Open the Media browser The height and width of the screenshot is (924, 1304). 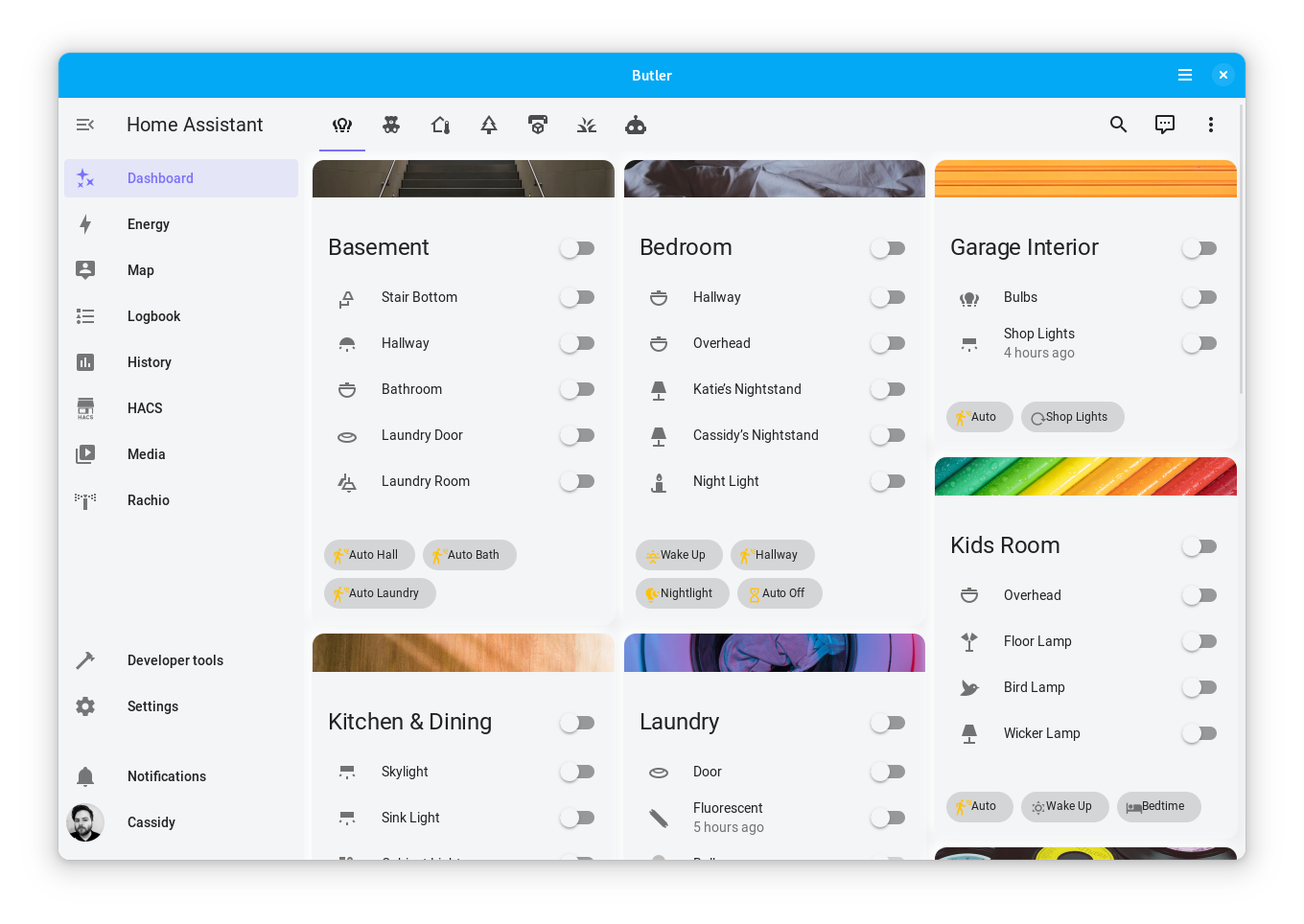(181, 454)
